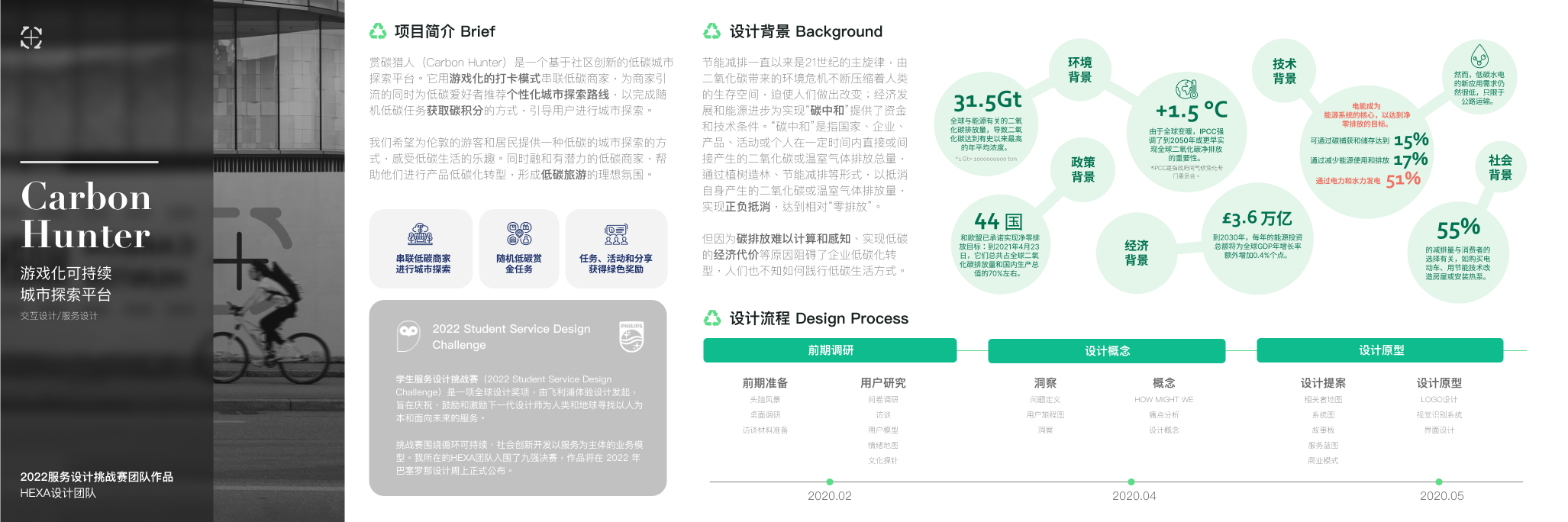Click the 任务、活动和分享获得绿色奖励 card
Image resolution: width=1568 pixels, height=522 pixels.
pyautogui.click(x=616, y=248)
